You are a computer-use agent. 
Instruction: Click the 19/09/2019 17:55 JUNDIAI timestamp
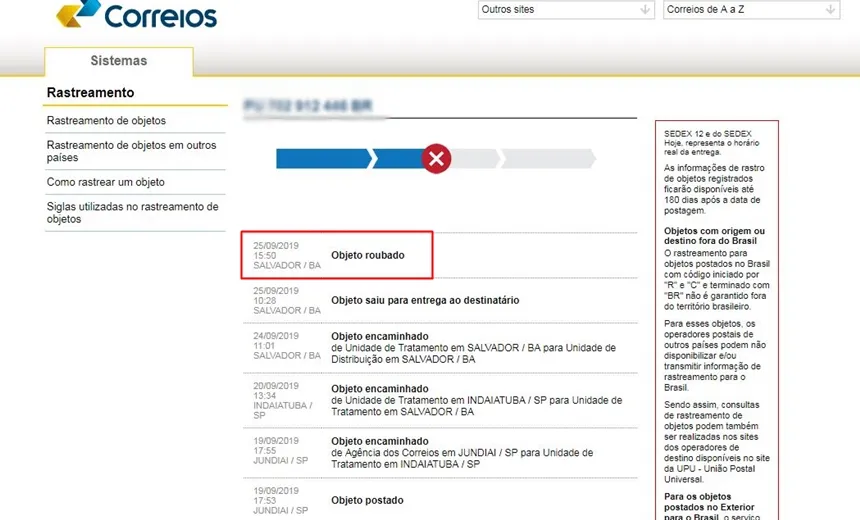(x=281, y=451)
